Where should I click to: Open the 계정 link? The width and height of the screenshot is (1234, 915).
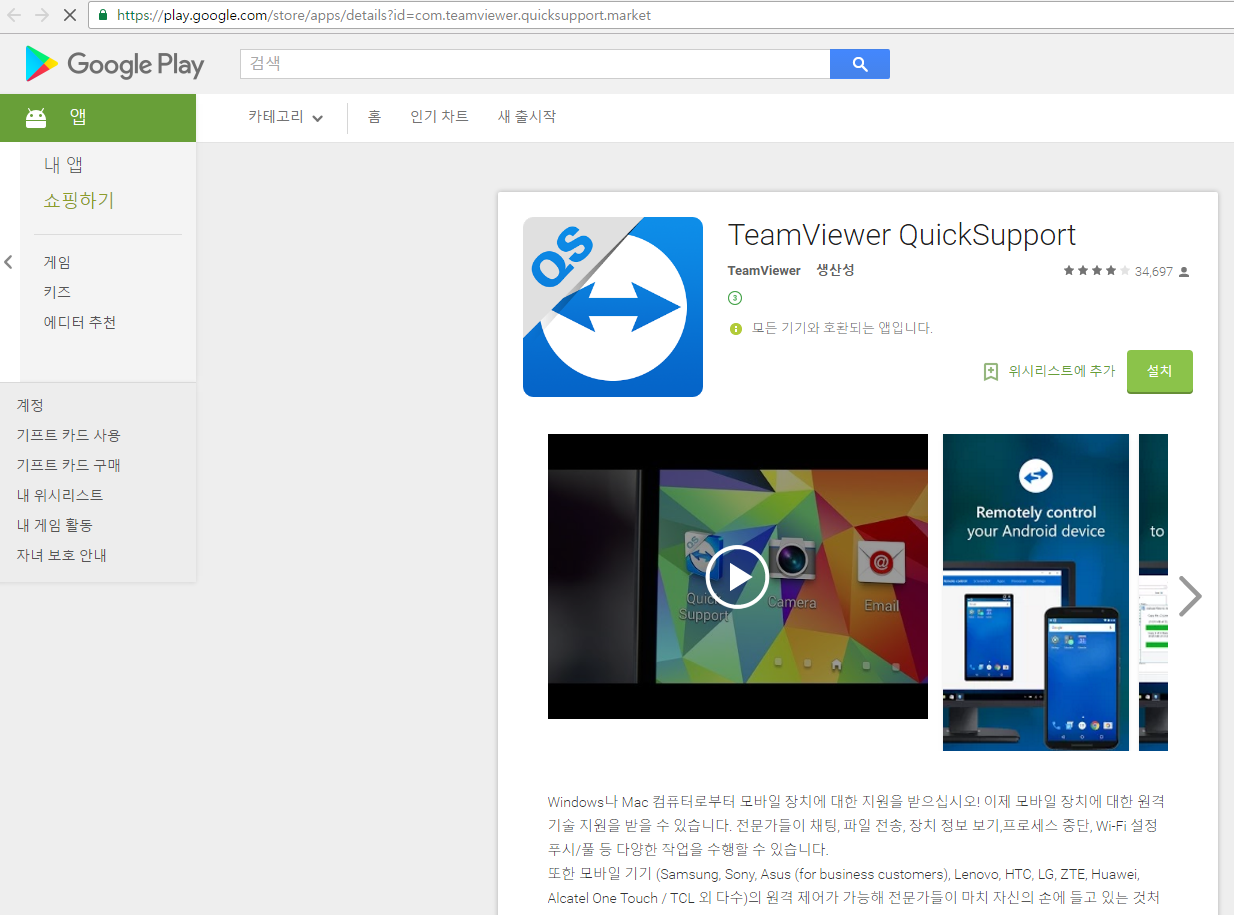[30, 405]
